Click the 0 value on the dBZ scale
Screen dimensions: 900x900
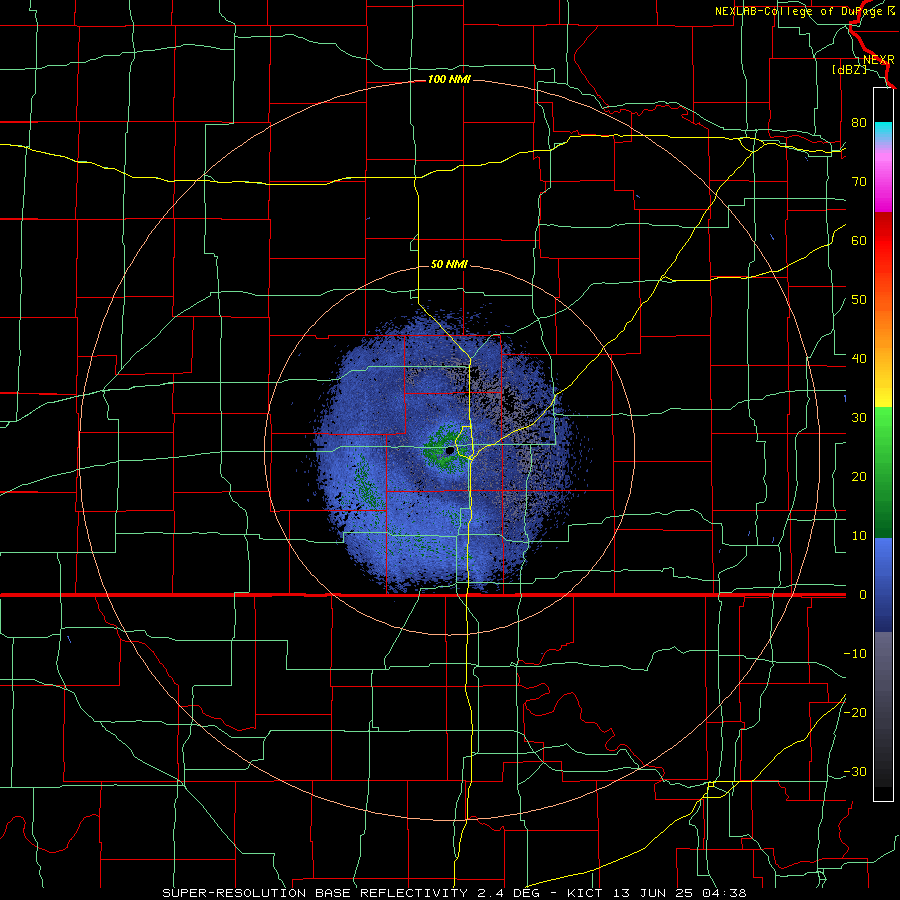point(863,595)
